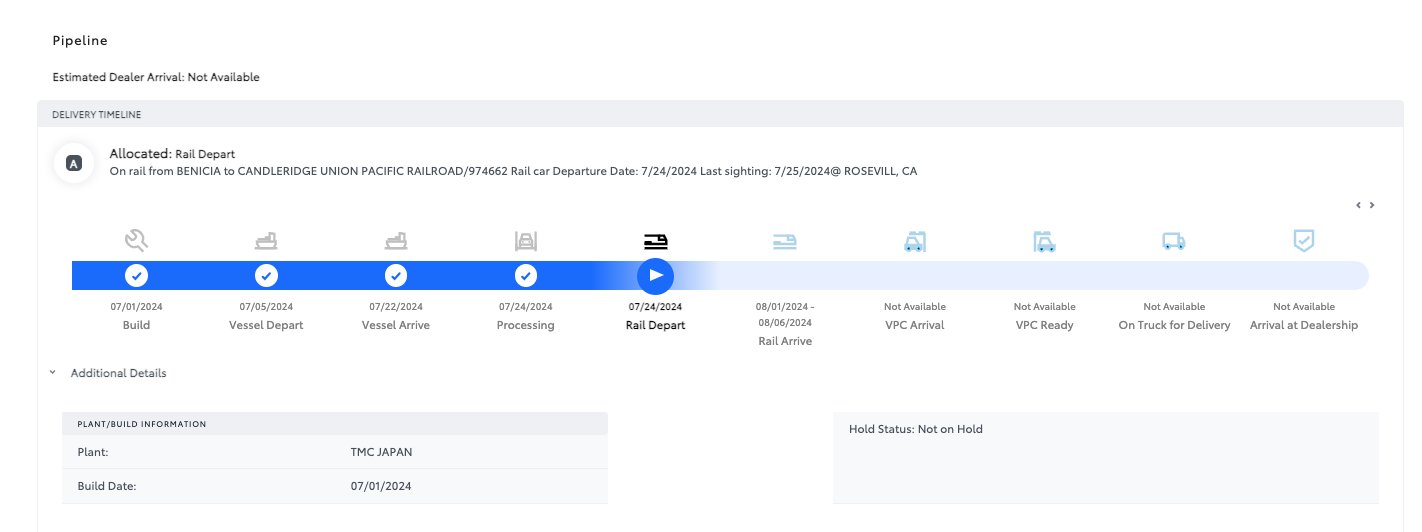Click the Rail Arrive train icon
1422x532 pixels.
tap(785, 240)
